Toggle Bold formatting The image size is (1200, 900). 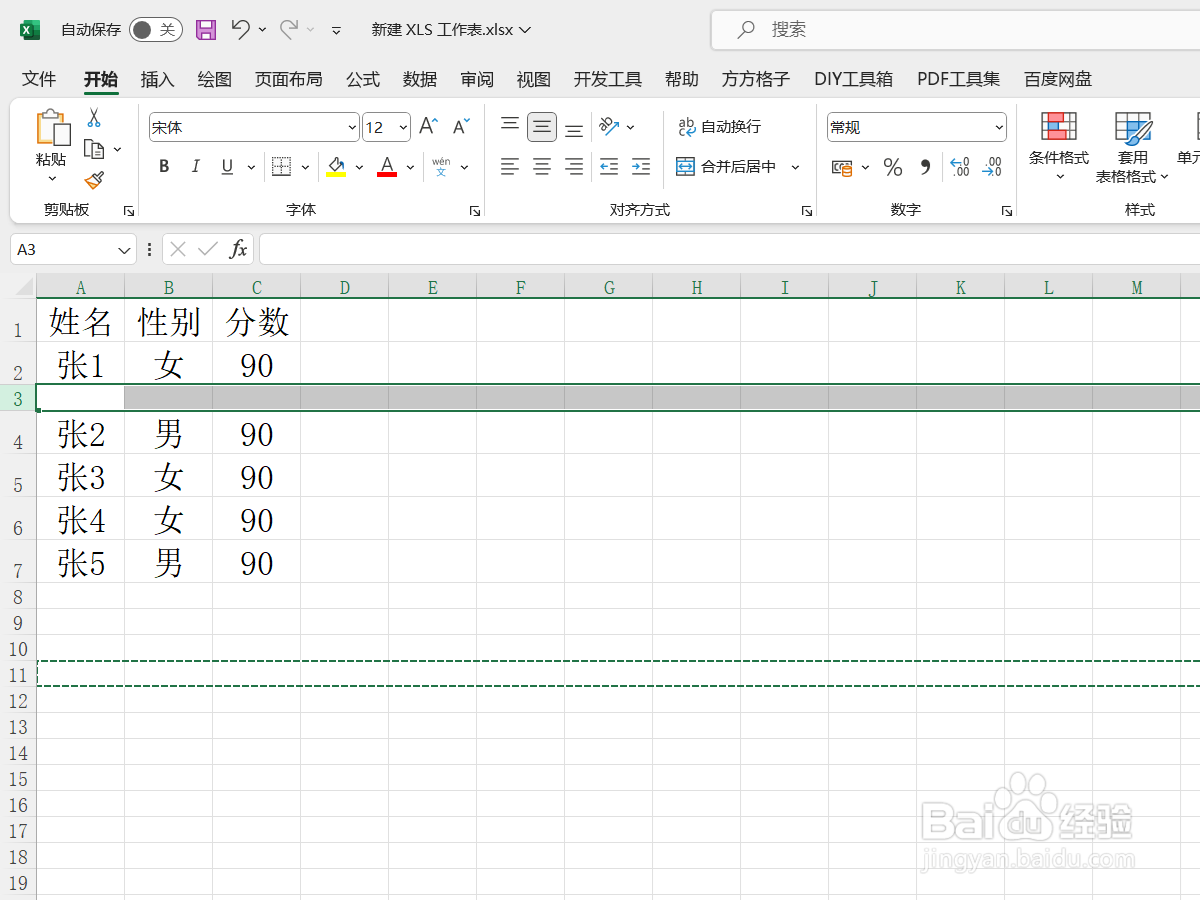tap(163, 166)
